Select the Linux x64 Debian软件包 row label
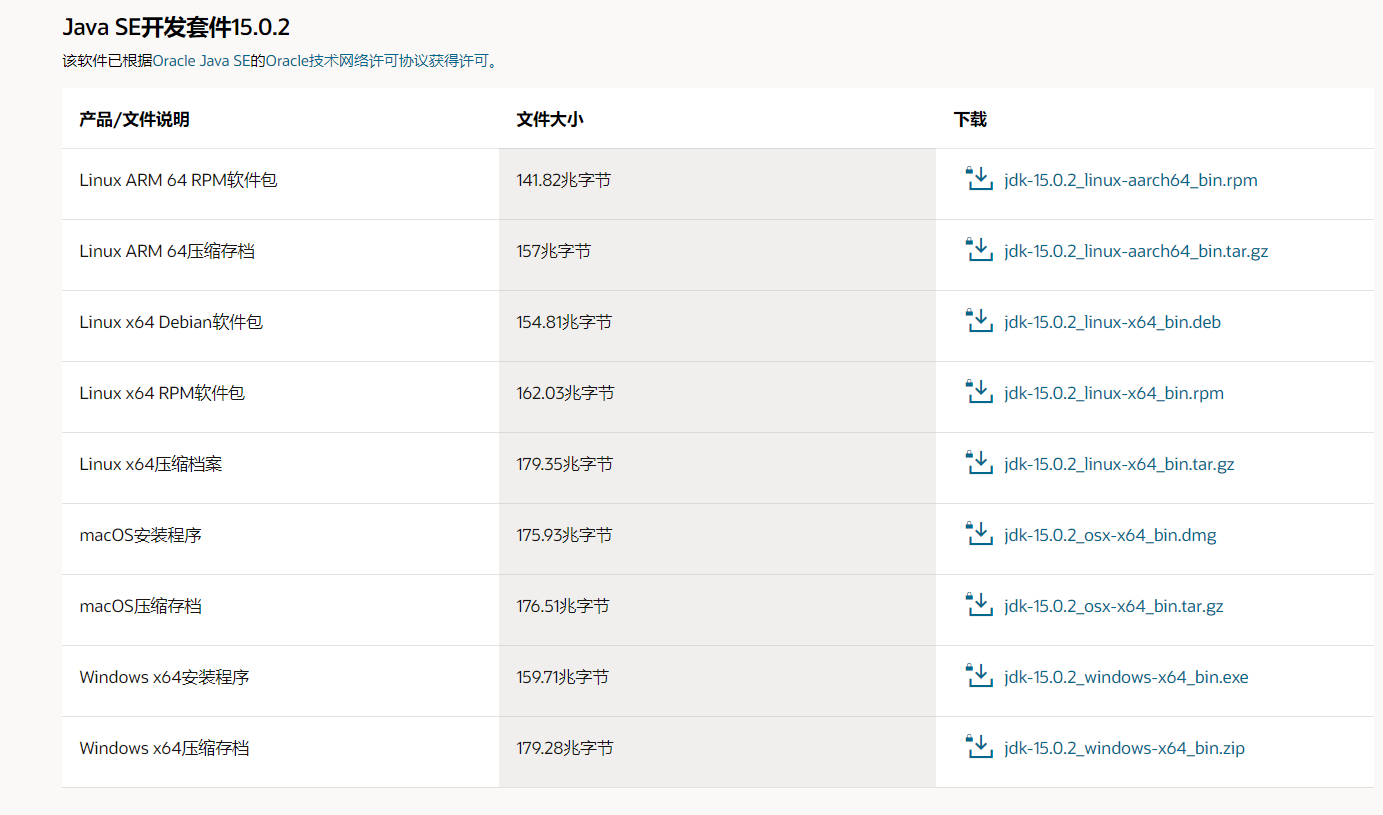This screenshot has height=815, width=1383. pos(171,323)
